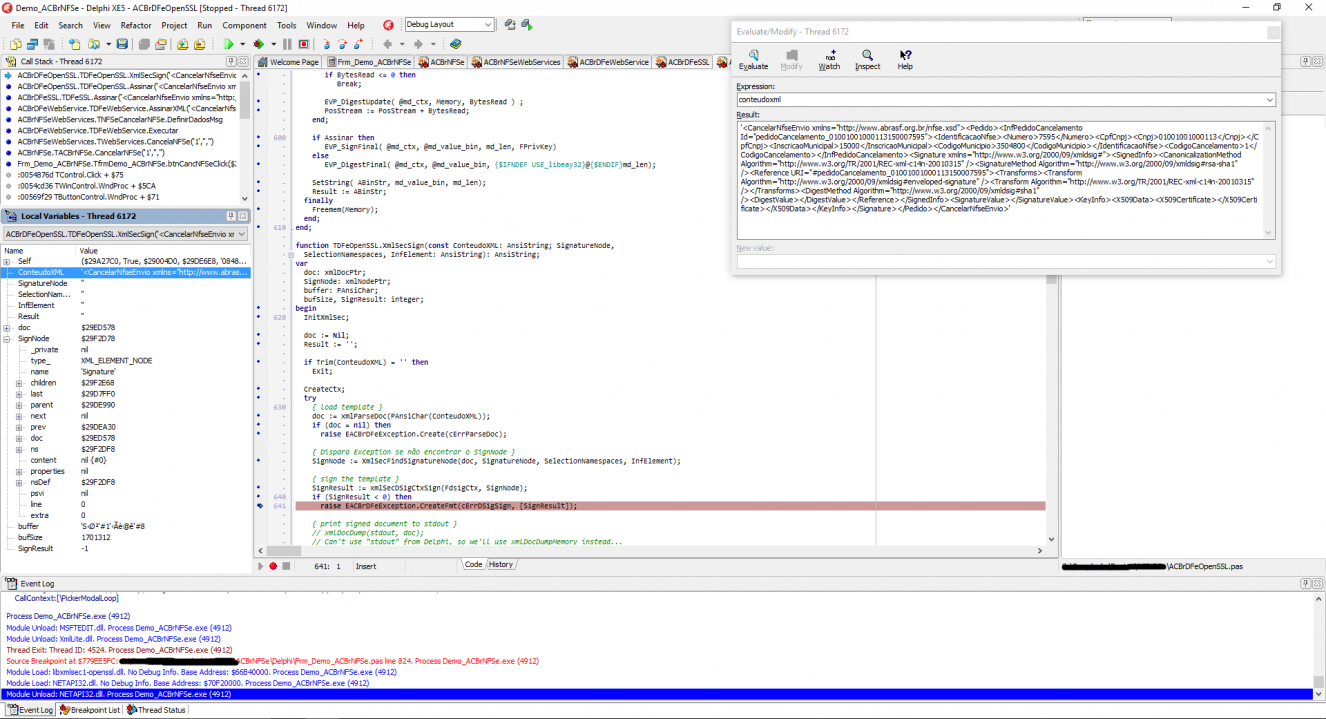Pause the running program

(287, 44)
